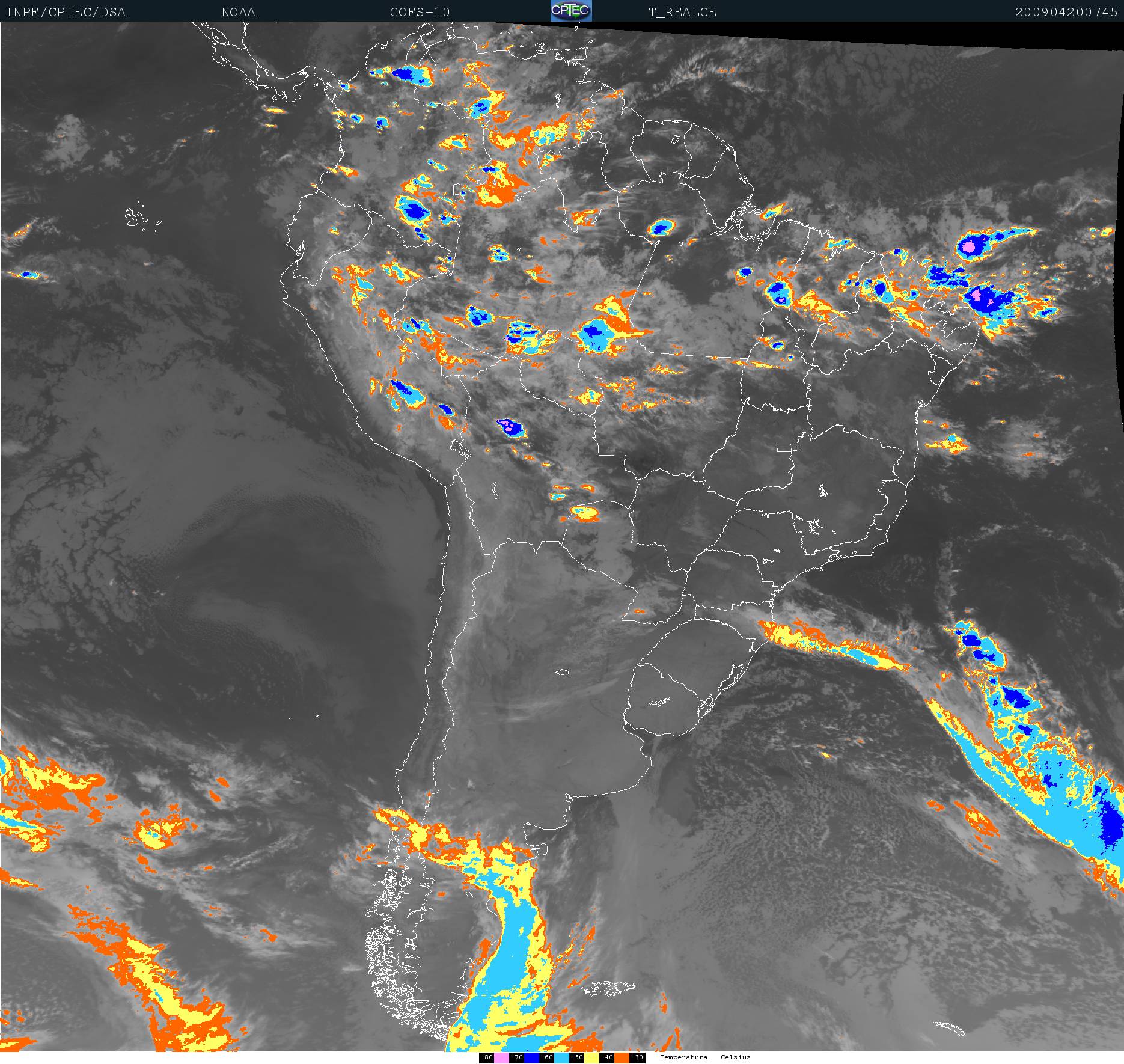
Task: Select the cyan legend color swatch
Action: point(561,1057)
